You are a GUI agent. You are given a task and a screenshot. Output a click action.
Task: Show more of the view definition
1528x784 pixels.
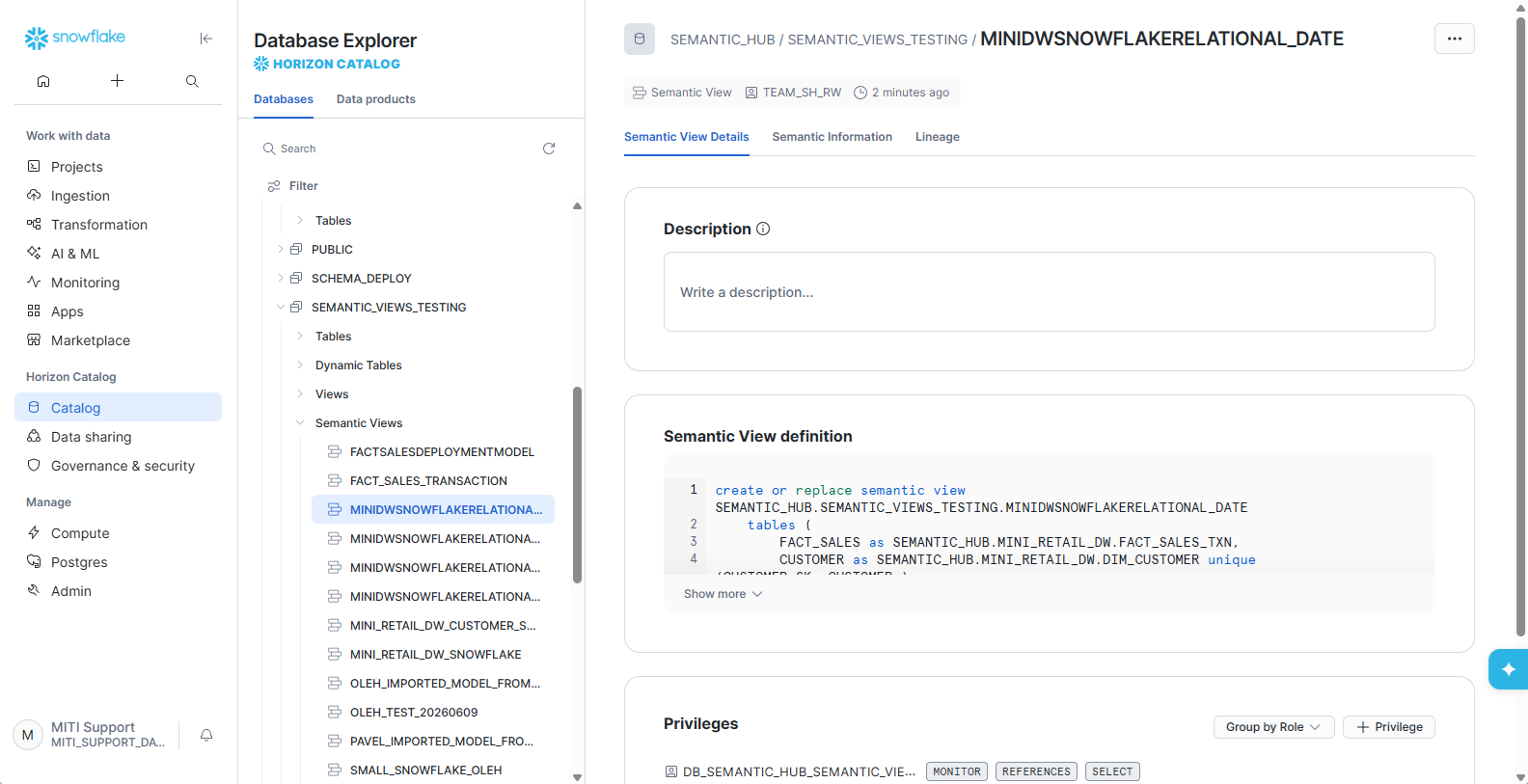(723, 594)
